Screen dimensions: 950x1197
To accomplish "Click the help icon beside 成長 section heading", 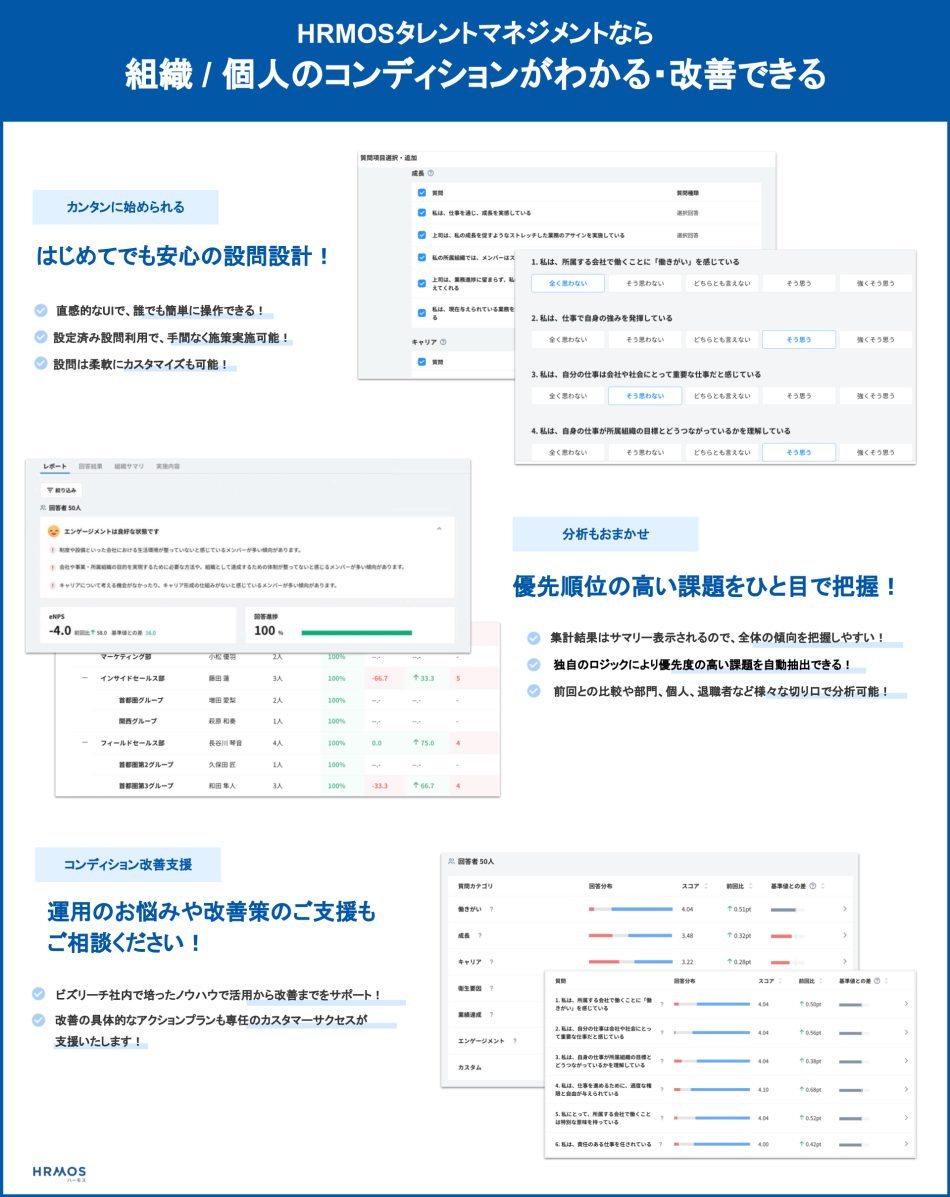I will tap(431, 173).
